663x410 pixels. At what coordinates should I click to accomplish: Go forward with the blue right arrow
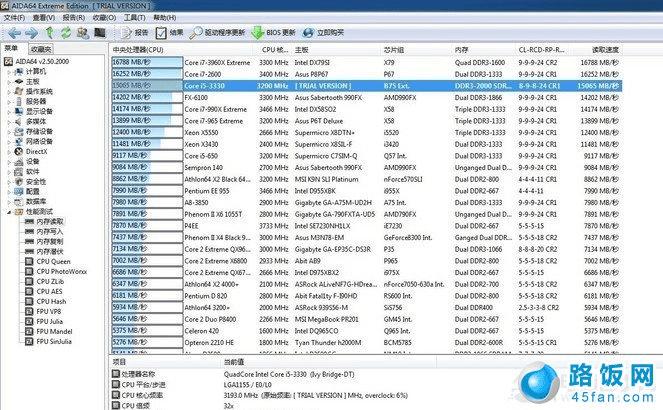click(x=32, y=33)
